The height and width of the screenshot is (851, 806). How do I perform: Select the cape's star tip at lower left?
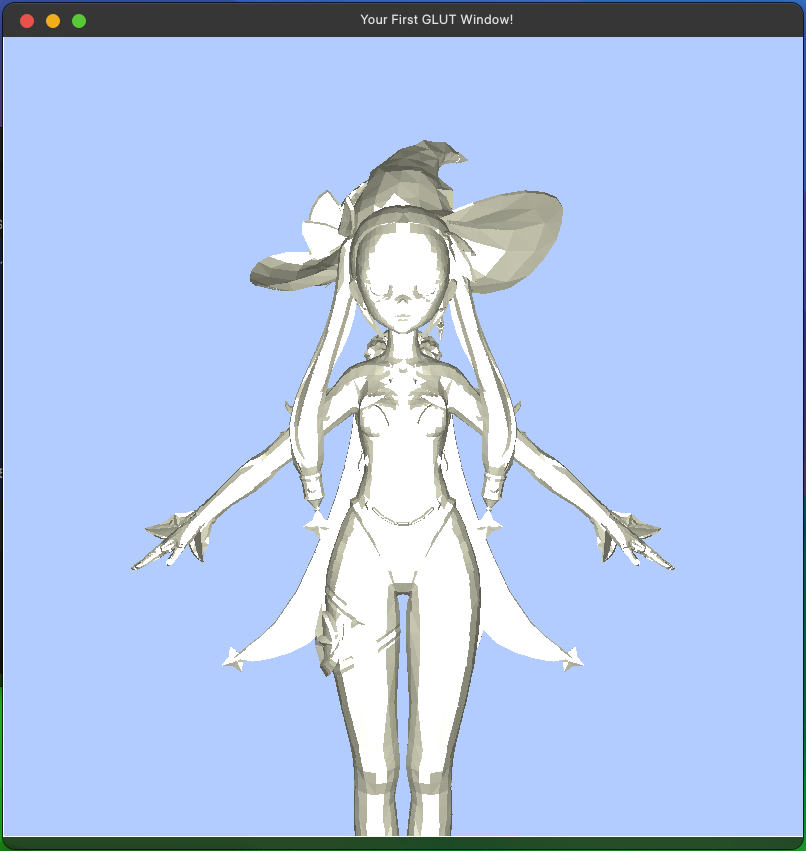236,658
